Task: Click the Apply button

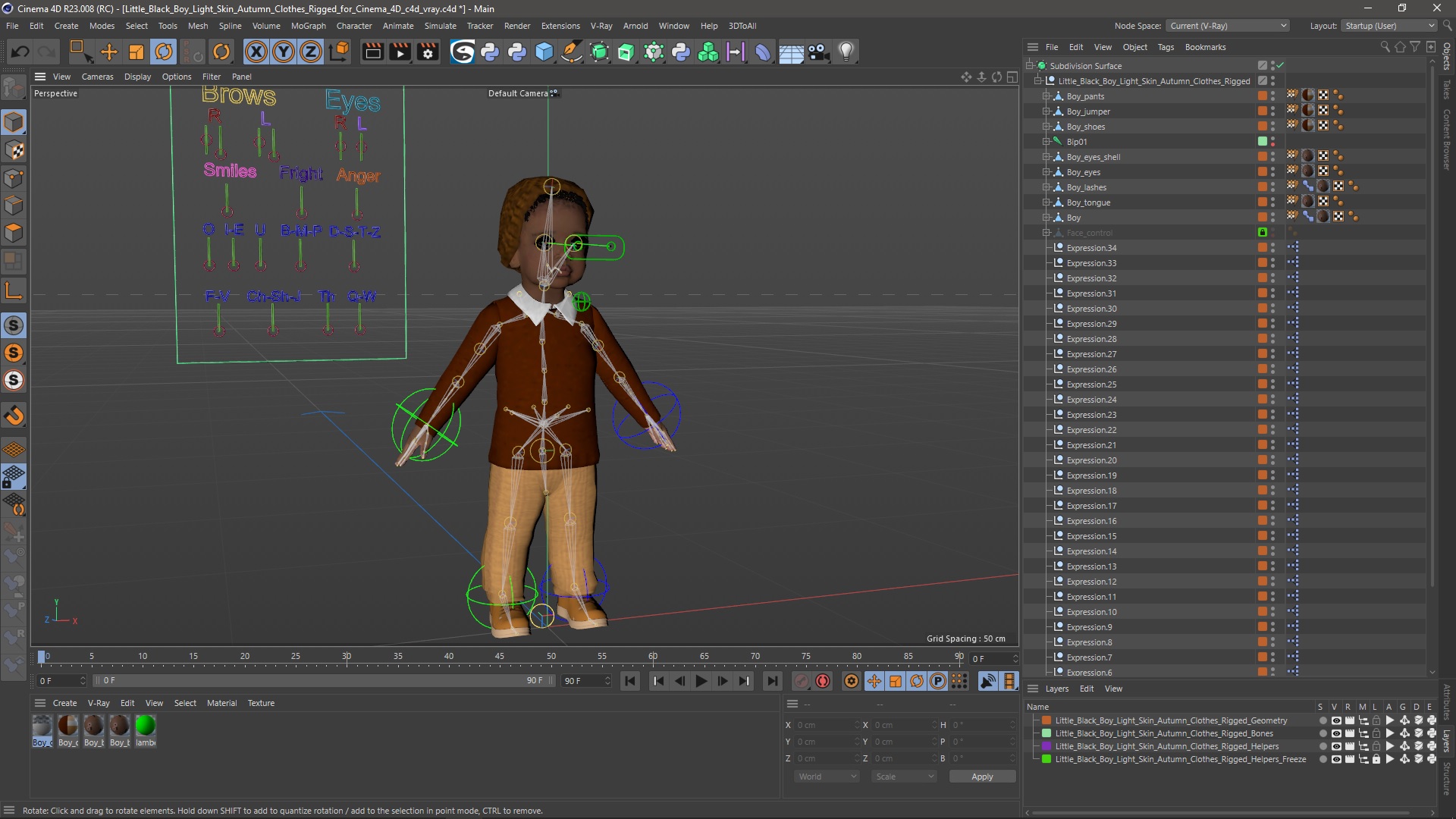Action: 982,777
